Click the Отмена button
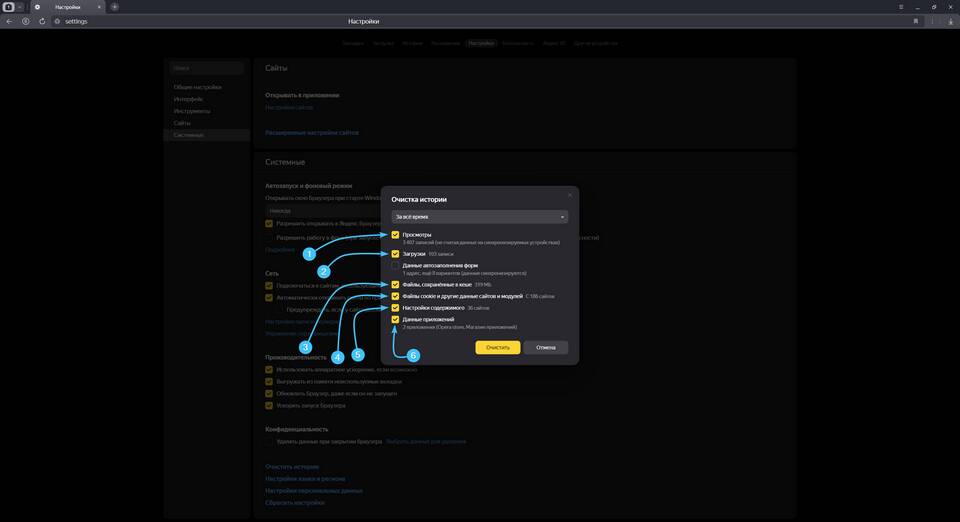960x522 pixels. pos(546,348)
